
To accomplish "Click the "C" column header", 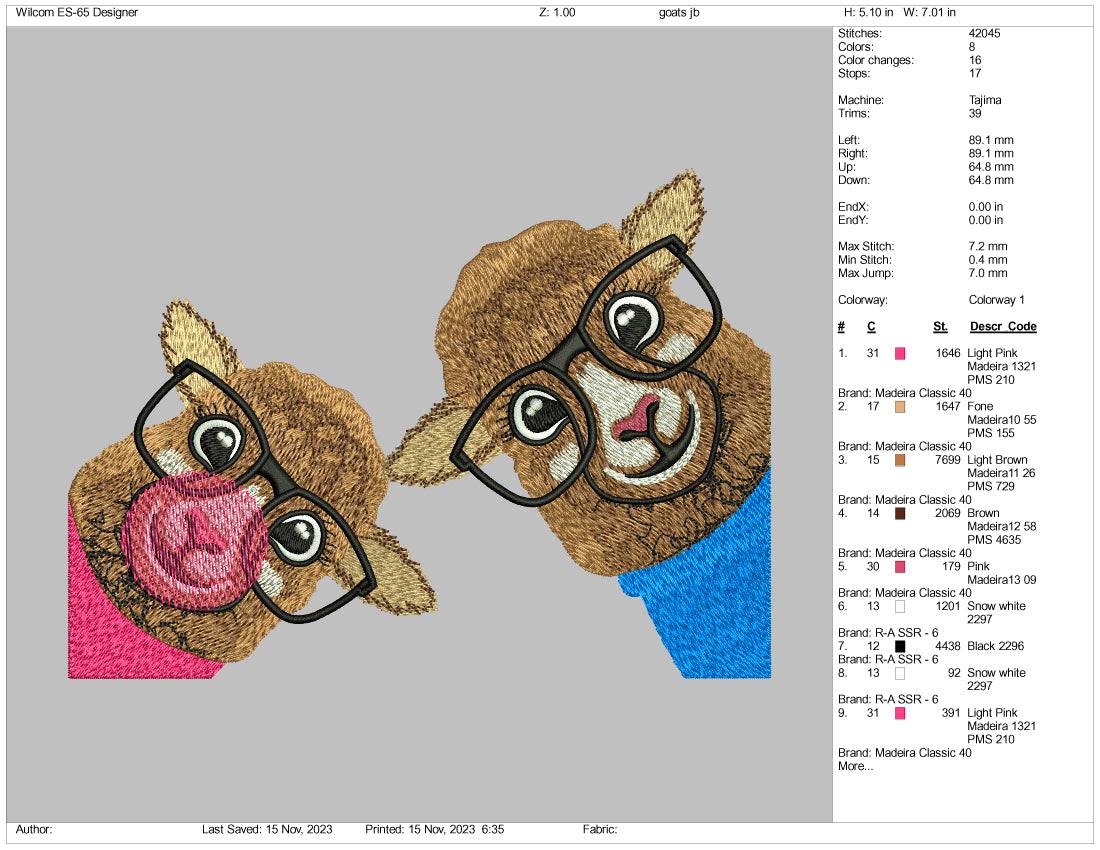I will click(x=871, y=327).
